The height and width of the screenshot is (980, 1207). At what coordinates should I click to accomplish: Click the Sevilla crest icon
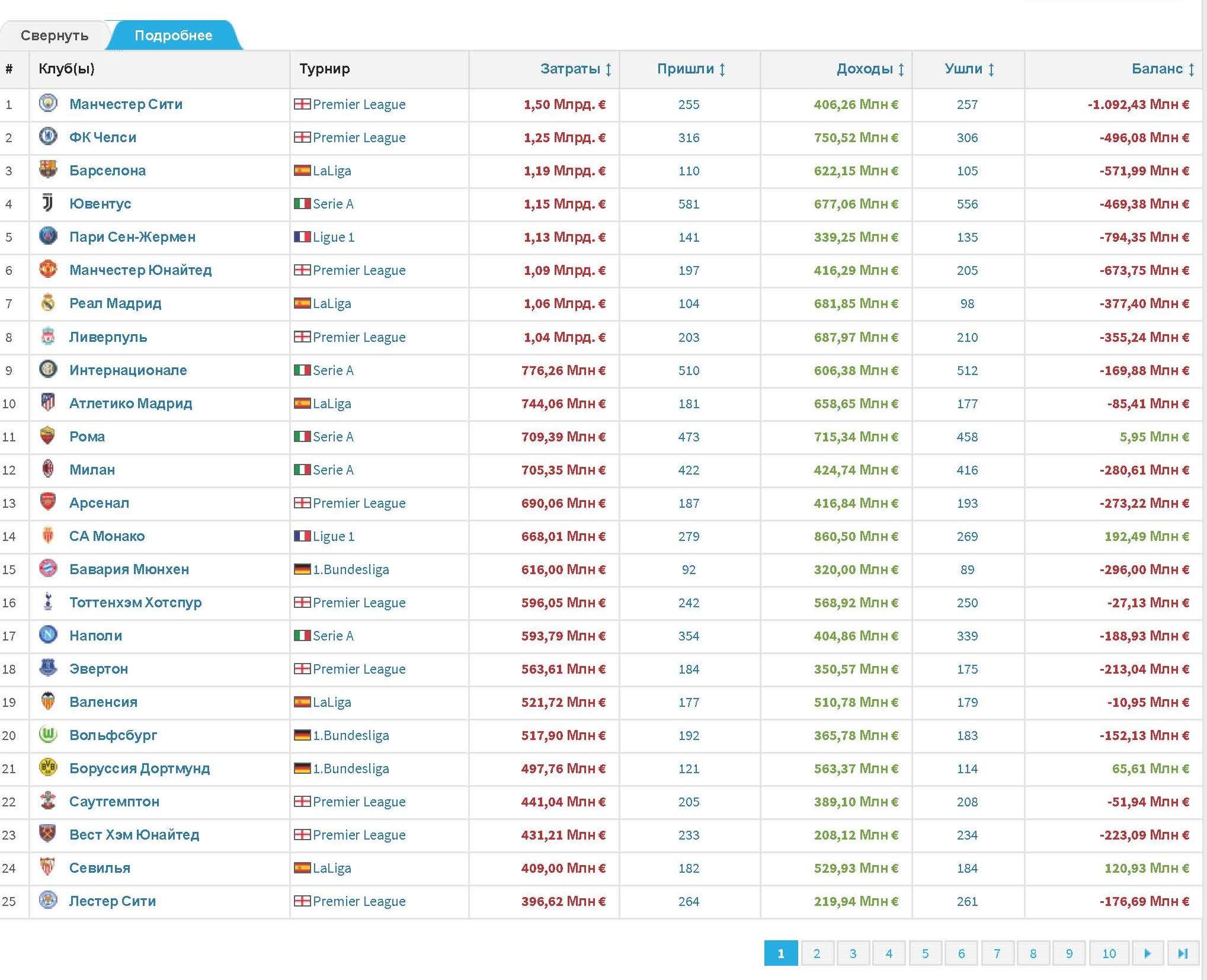(48, 867)
